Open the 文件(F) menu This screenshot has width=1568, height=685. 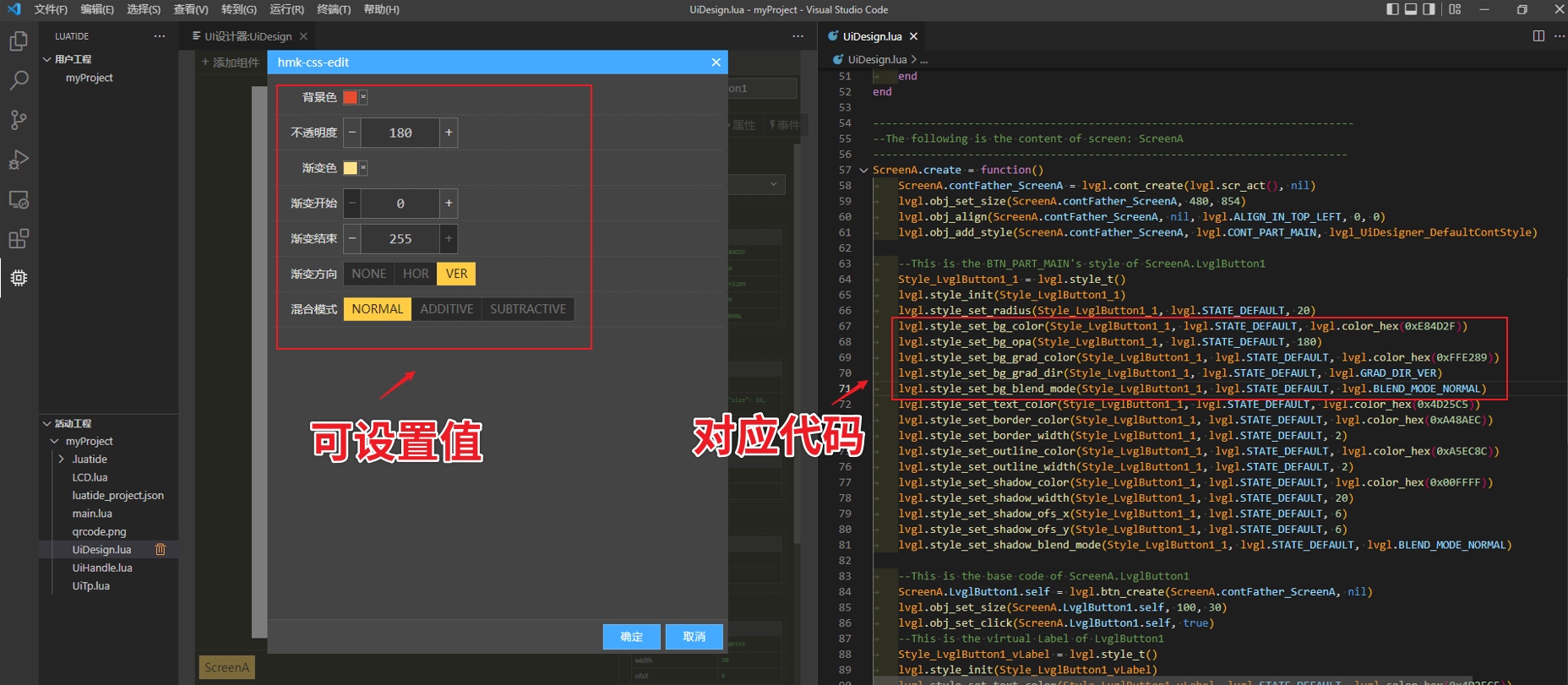pos(51,9)
